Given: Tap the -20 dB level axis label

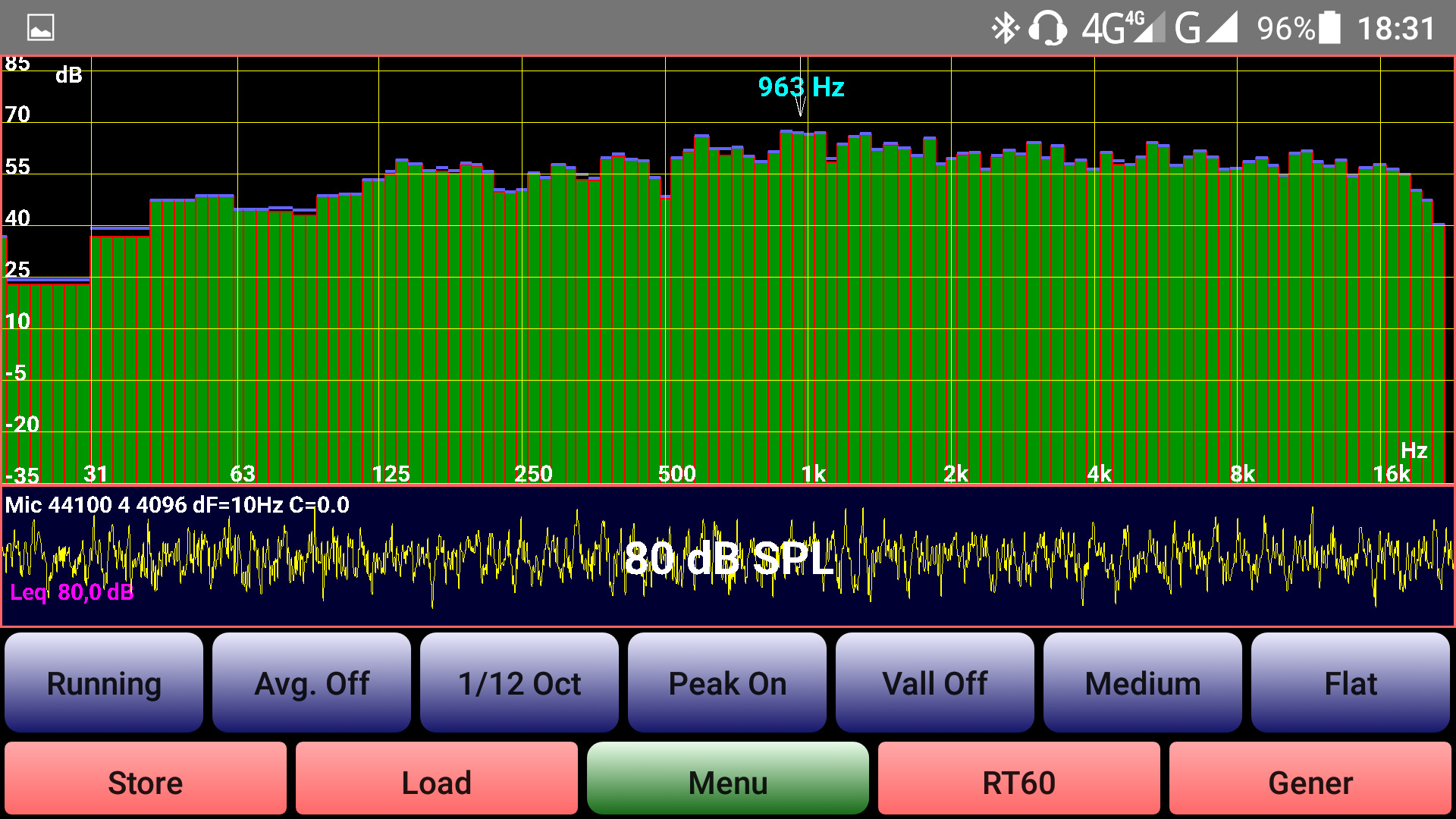Looking at the screenshot, I should (x=22, y=424).
